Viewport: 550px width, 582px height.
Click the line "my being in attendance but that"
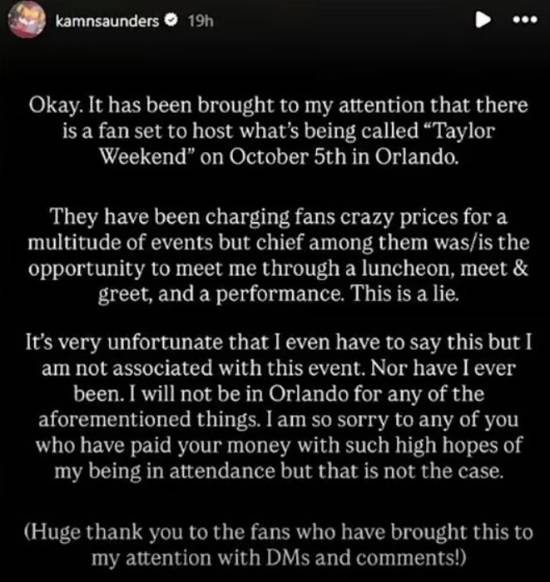pos(278,471)
